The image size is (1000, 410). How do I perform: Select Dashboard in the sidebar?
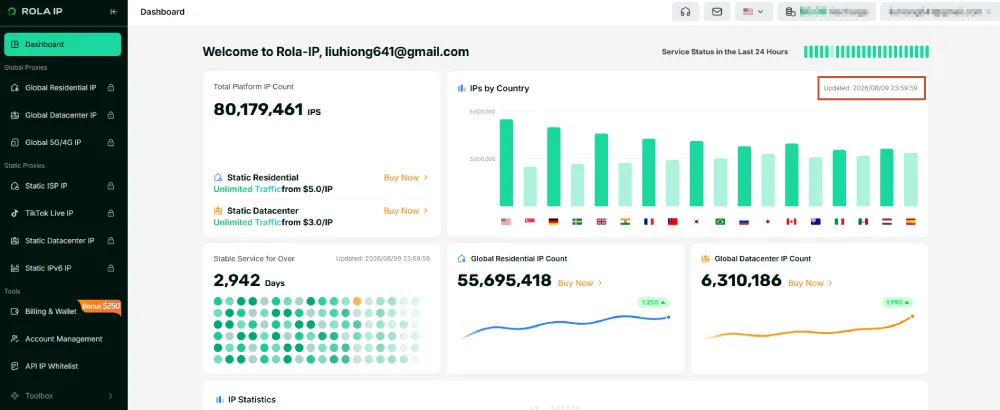(x=62, y=45)
